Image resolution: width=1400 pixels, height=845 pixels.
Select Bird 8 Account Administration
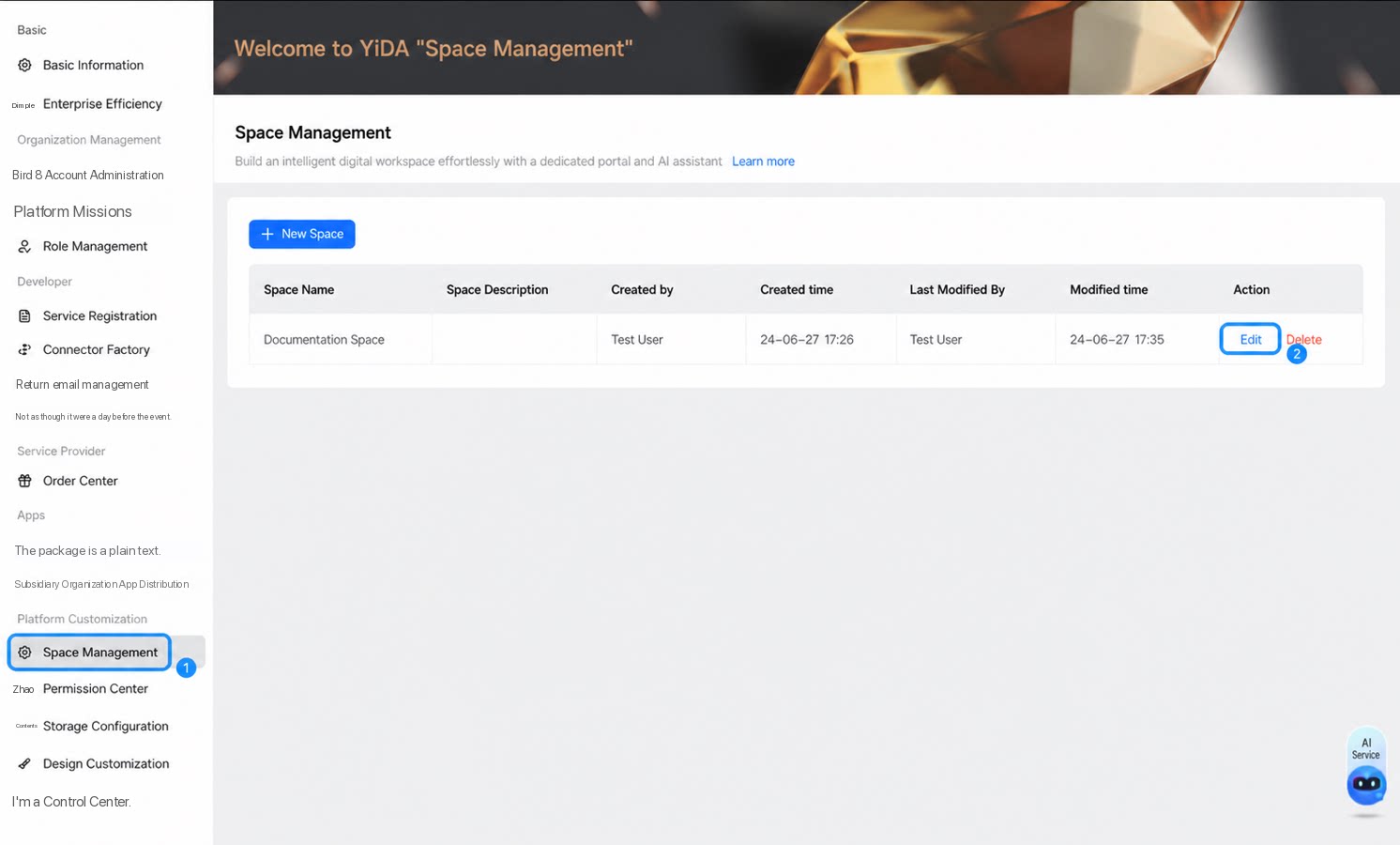(88, 176)
